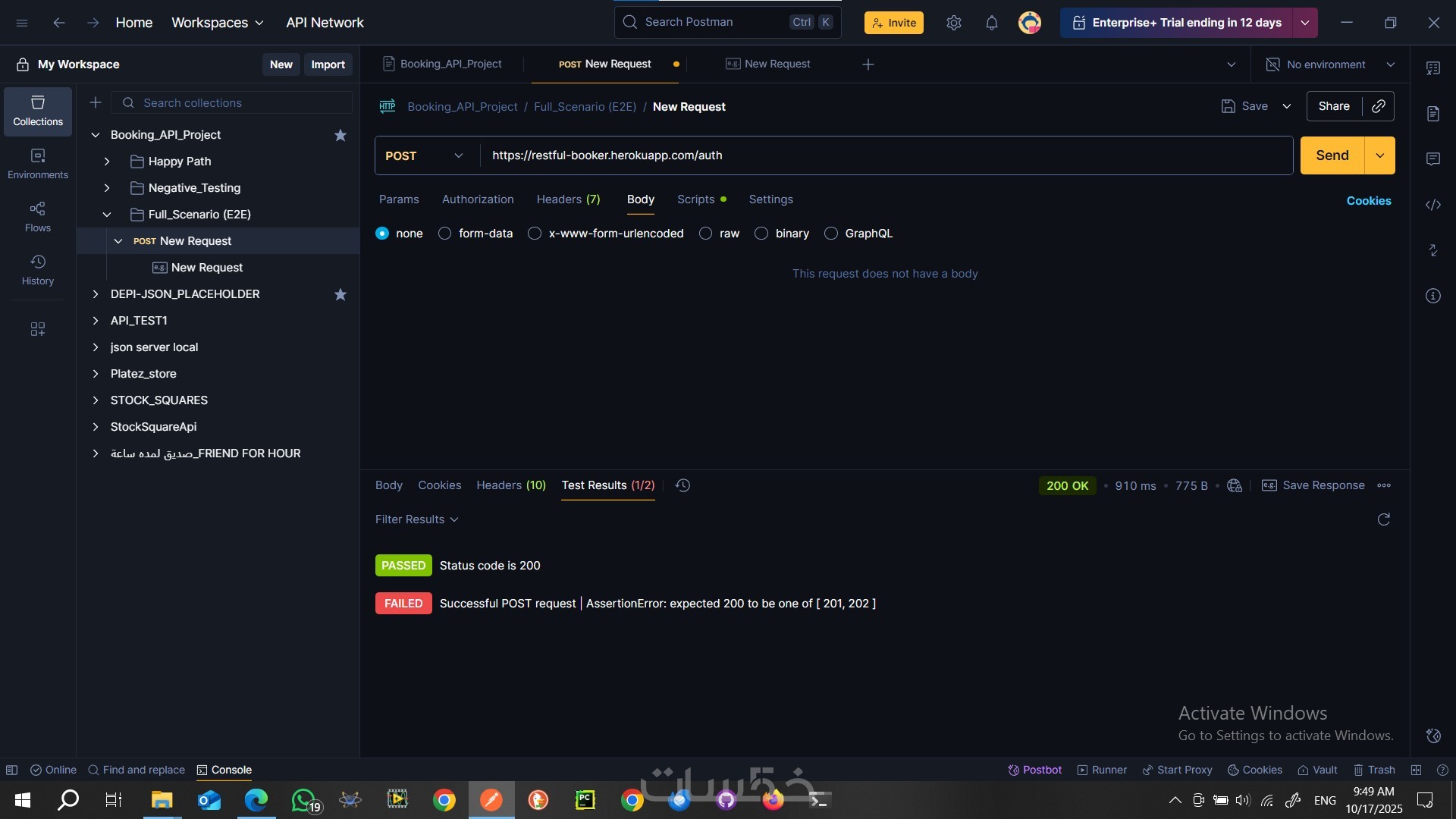Switch to the Scripts tab
The height and width of the screenshot is (819, 1456).
point(695,199)
